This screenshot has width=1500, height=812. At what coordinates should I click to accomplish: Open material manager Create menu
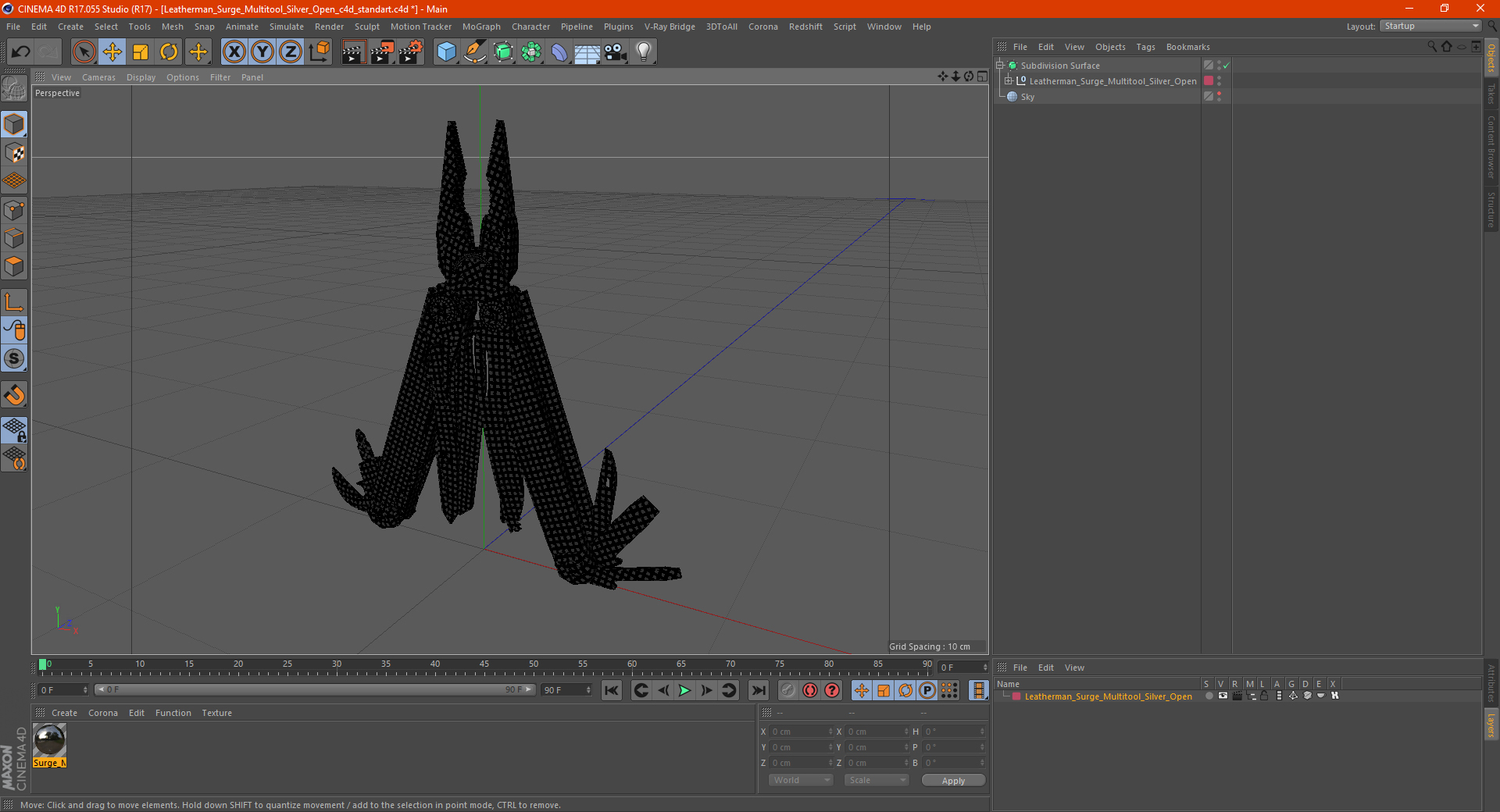pyautogui.click(x=64, y=713)
